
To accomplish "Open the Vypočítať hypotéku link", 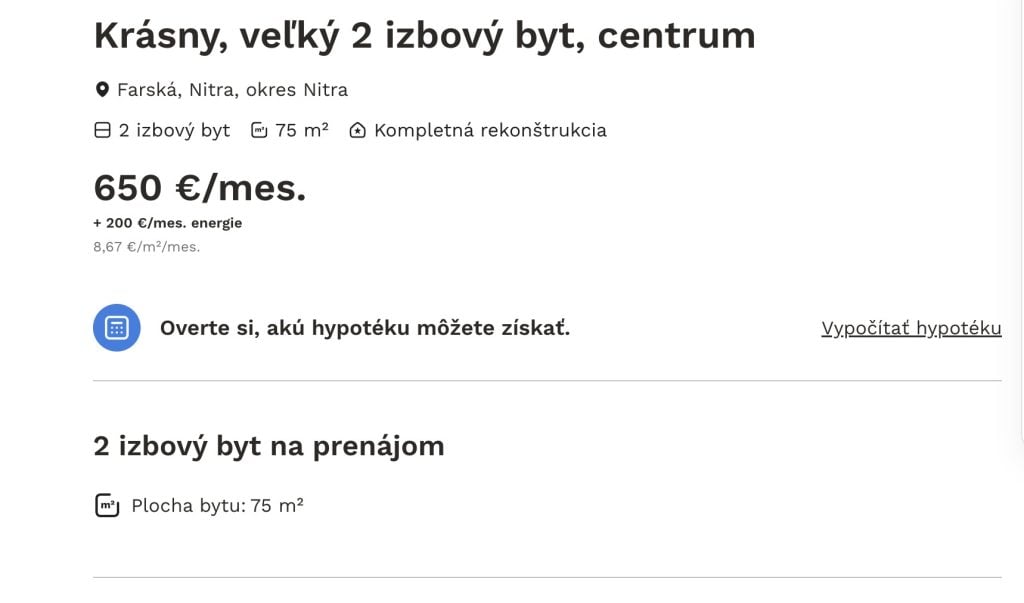I will (911, 328).
